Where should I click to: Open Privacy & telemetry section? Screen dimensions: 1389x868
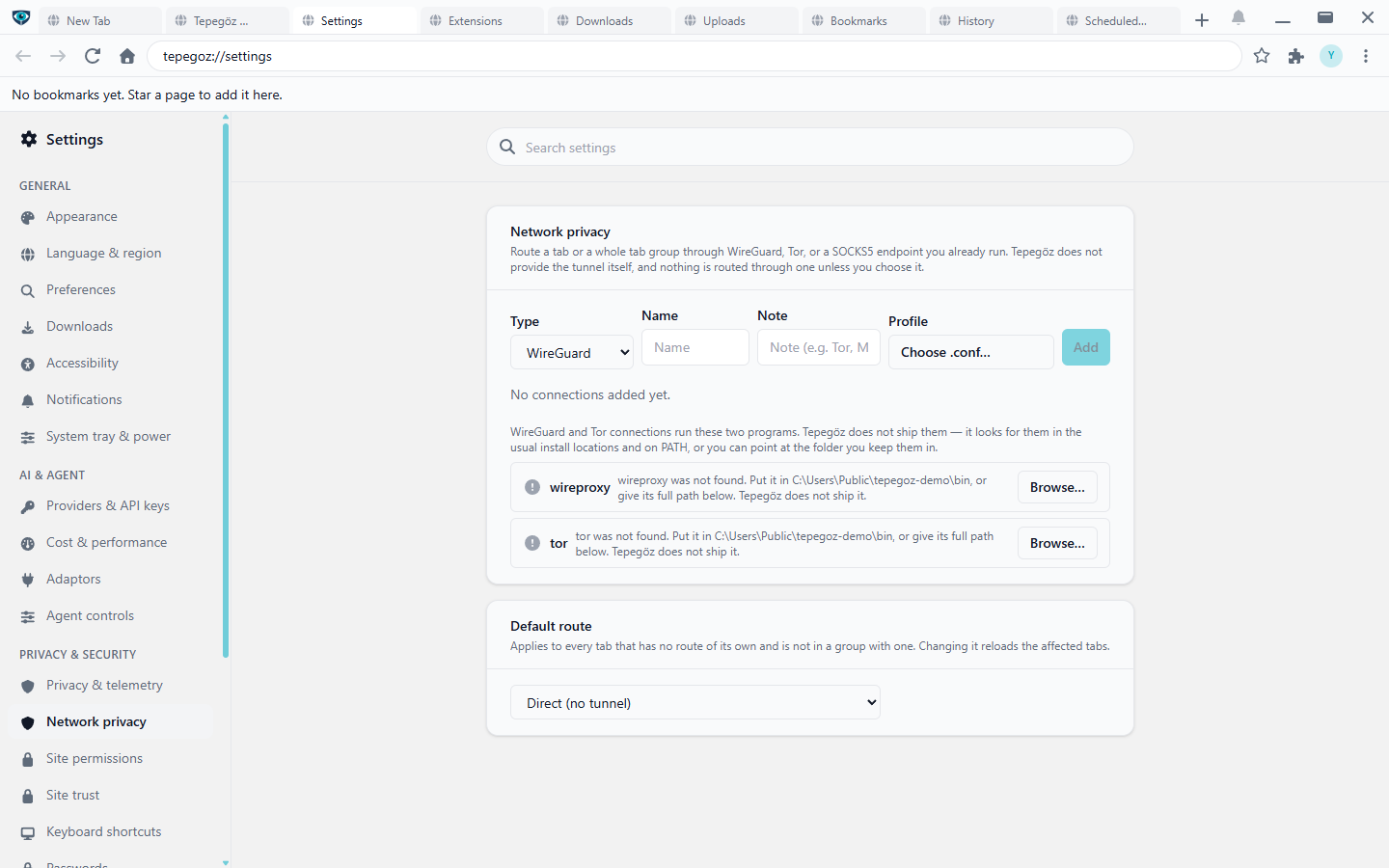[111, 686]
